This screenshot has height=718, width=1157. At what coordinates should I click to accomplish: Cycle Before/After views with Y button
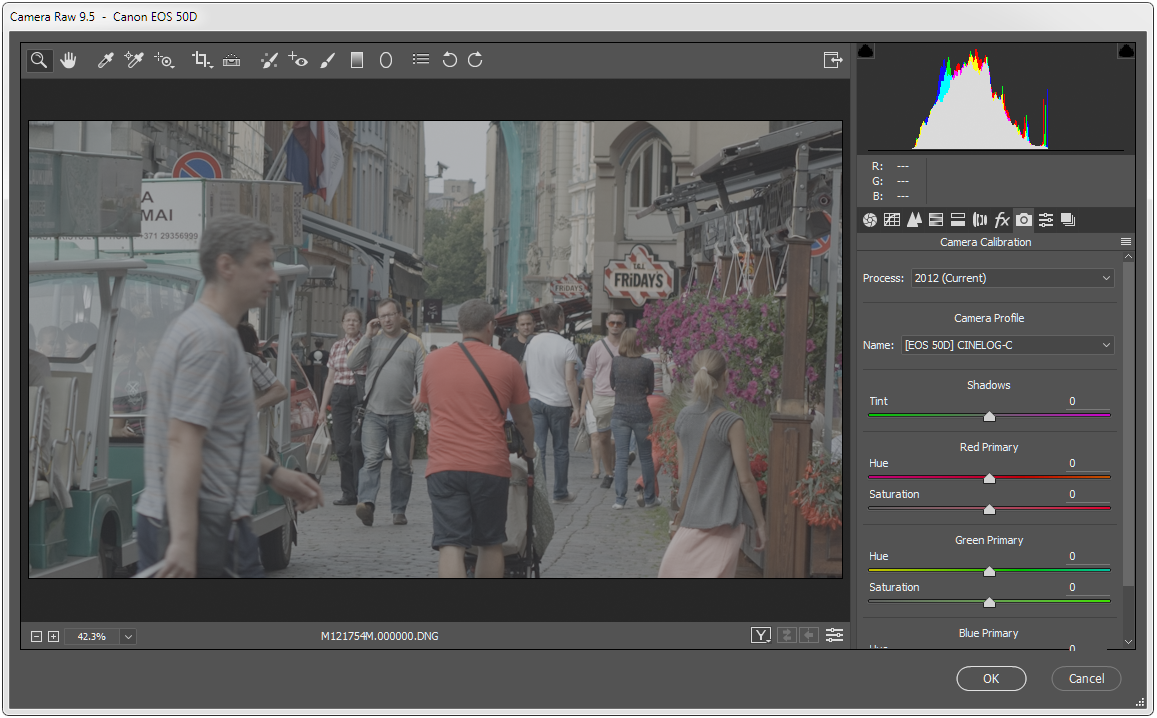click(761, 635)
